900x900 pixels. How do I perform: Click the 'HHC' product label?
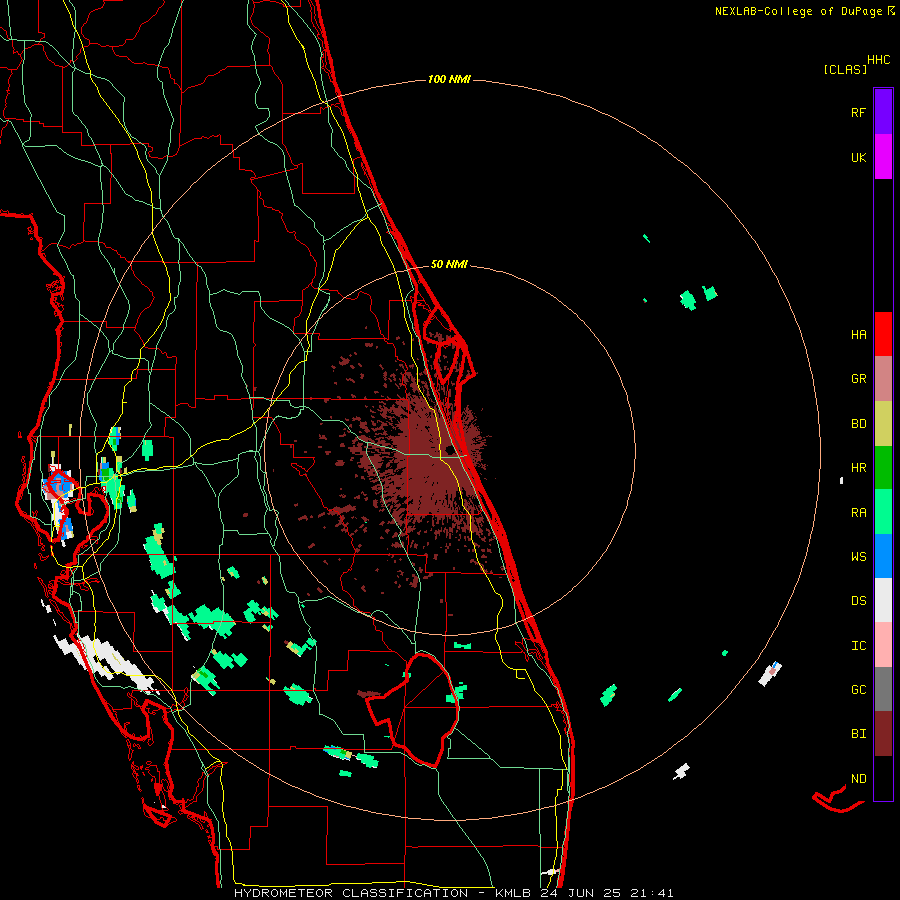click(x=879, y=60)
